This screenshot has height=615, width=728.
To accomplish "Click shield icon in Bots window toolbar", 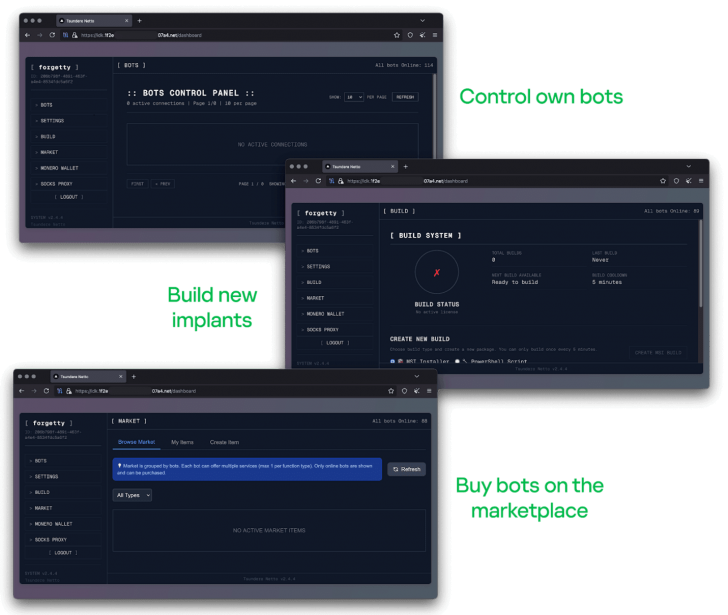I will pos(410,35).
